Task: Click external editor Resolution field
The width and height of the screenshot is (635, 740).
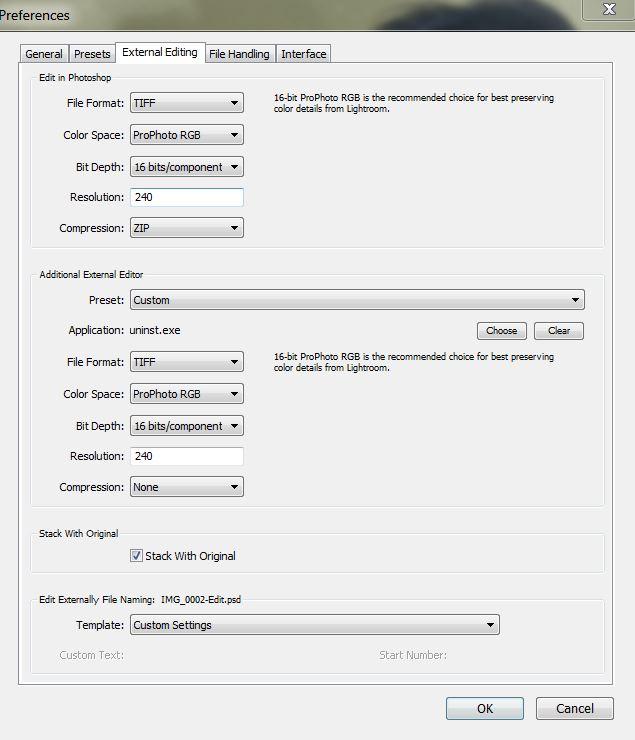Action: tap(187, 456)
